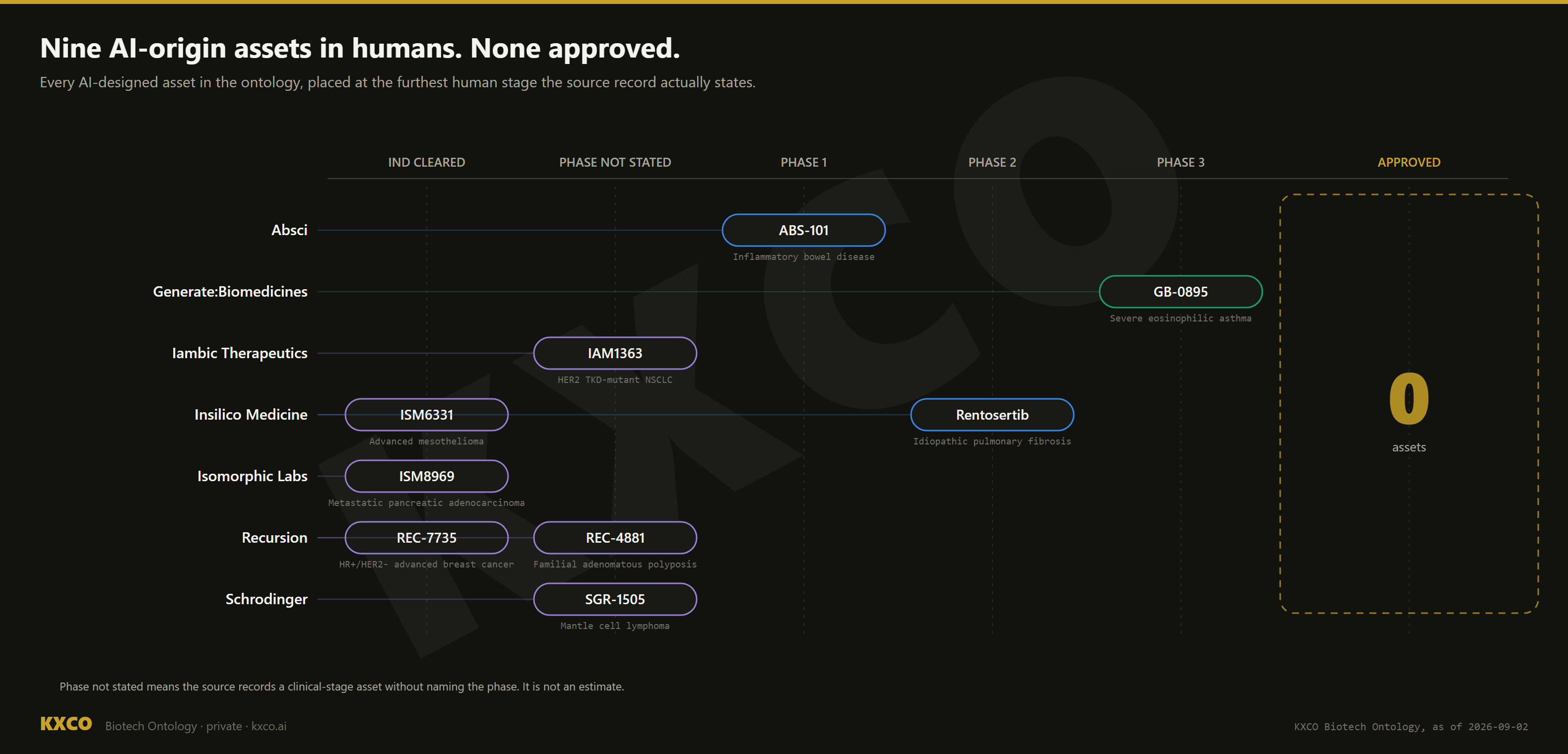
Task: Click the APPROVED column header
Action: click(x=1409, y=163)
